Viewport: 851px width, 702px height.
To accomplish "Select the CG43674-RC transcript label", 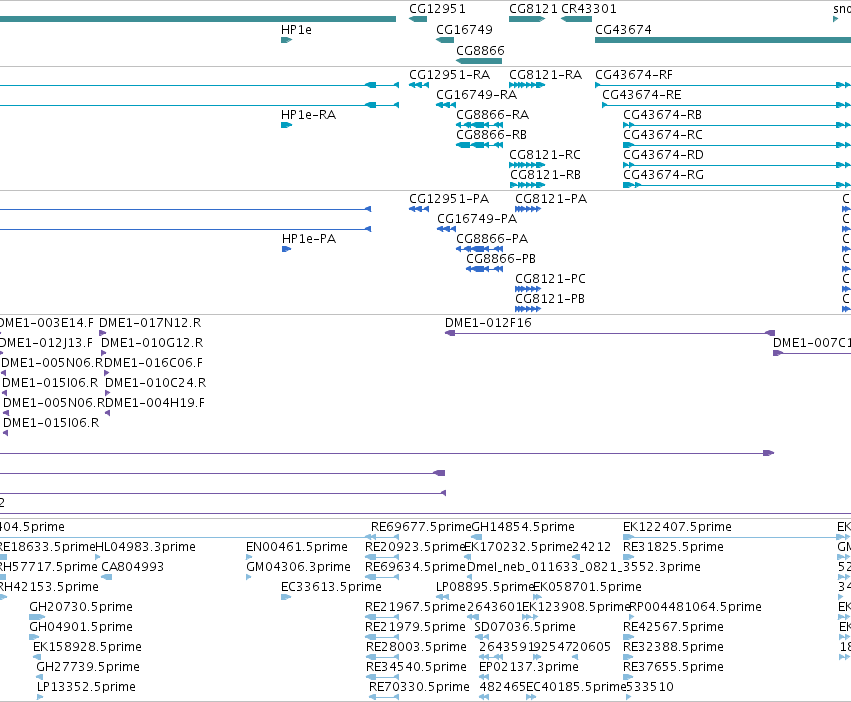I will pyautogui.click(x=663, y=135).
